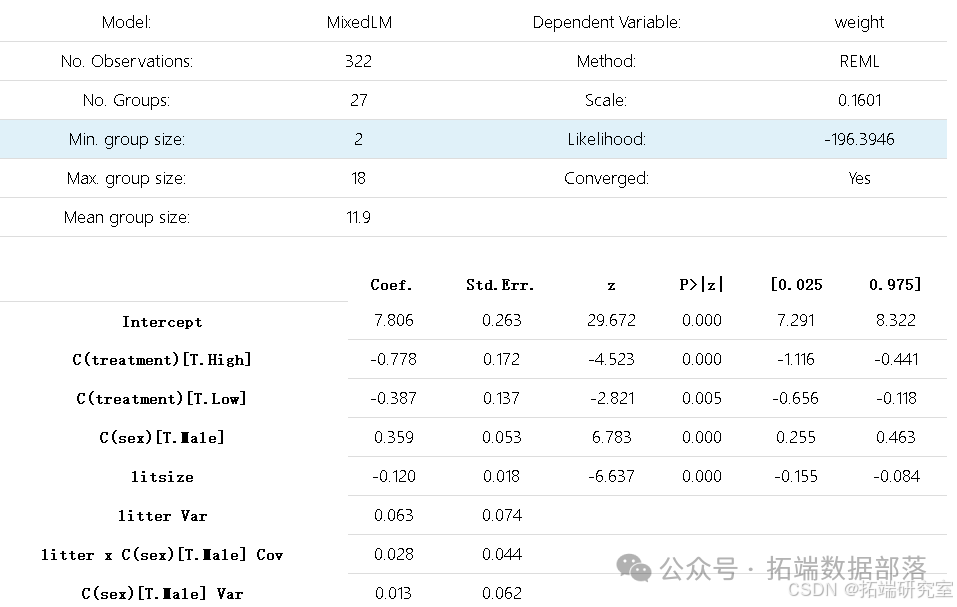Image resolution: width=957 pixels, height=607 pixels.
Task: Click the C(treatment)[T.Low] row label
Action: pos(162,399)
